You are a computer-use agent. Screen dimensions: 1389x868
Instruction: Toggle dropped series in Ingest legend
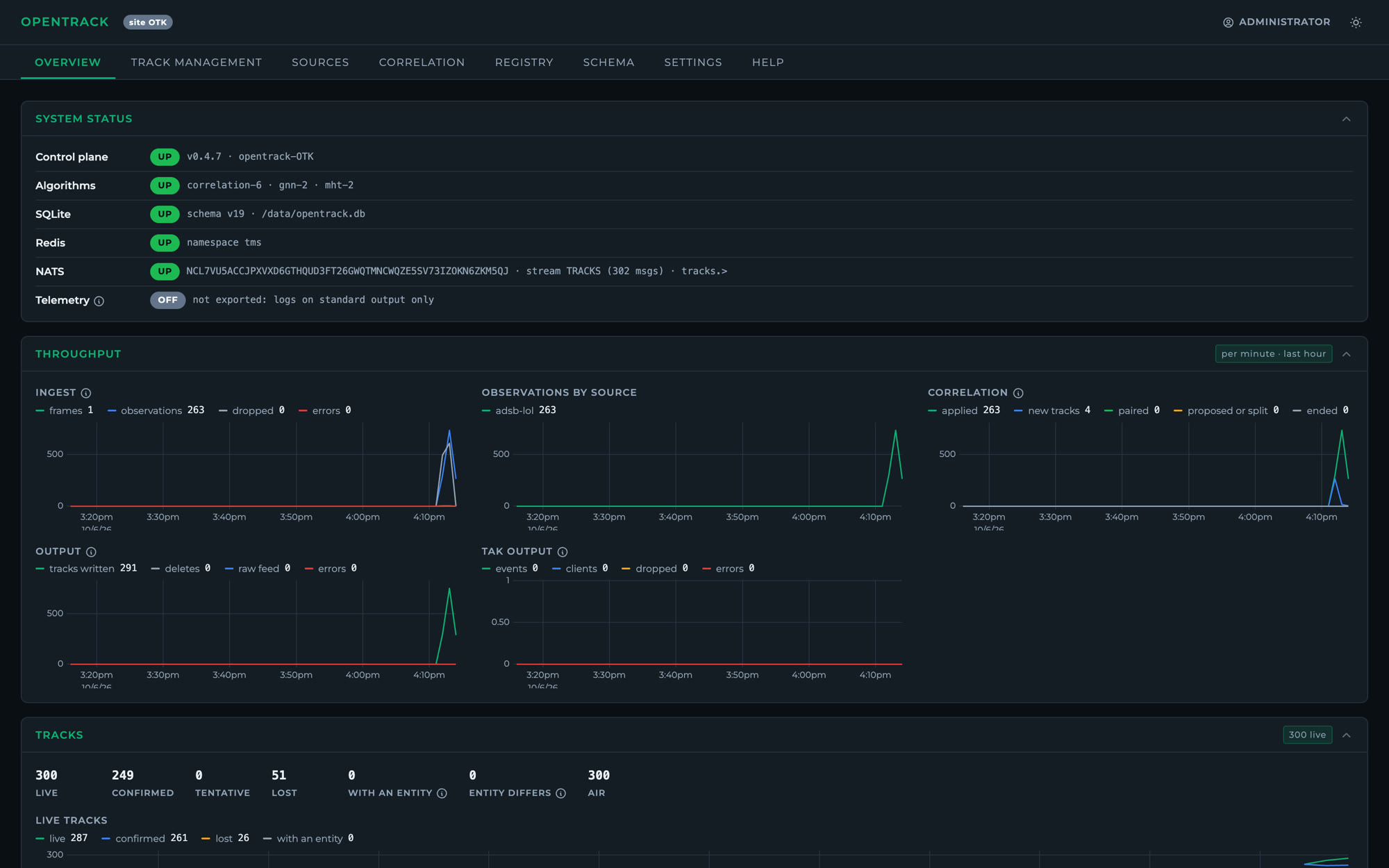[251, 410]
